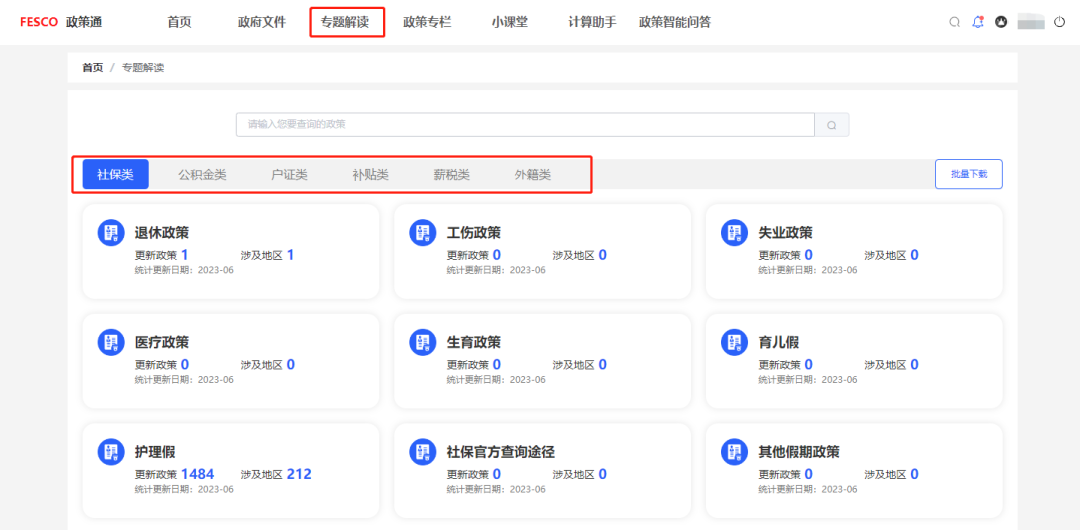Click 统计更新日期 text in 护理假 card
This screenshot has width=1080, height=530.
pyautogui.click(x=184, y=489)
